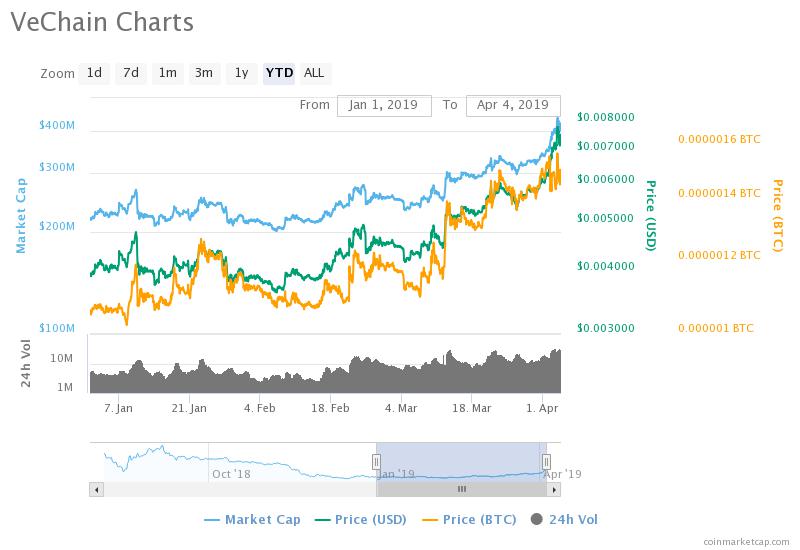Screen dimensions: 800x550
Task: Click the 0.0000014 BTC axis label
Action: point(719,193)
